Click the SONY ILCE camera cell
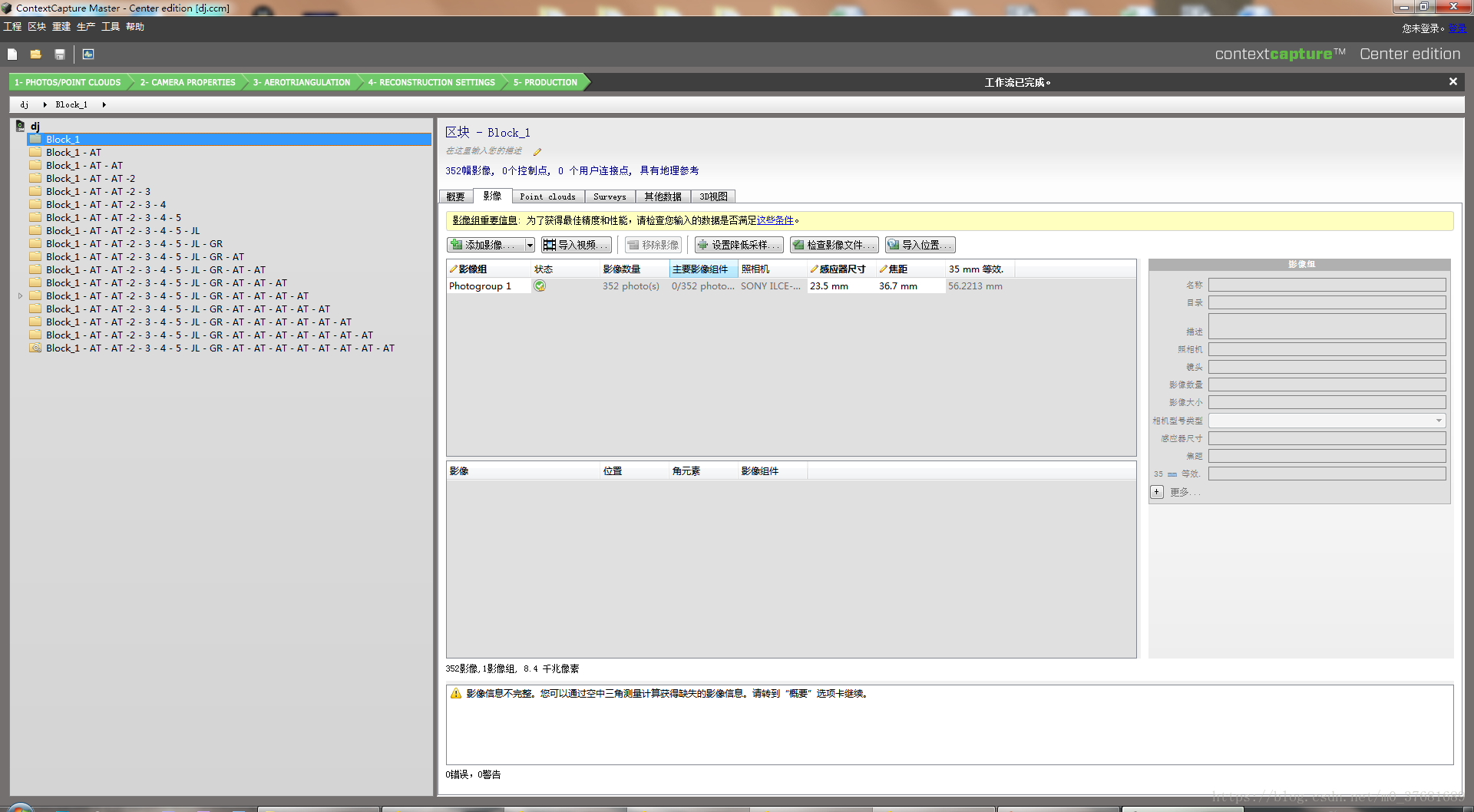1474x812 pixels. [x=771, y=286]
